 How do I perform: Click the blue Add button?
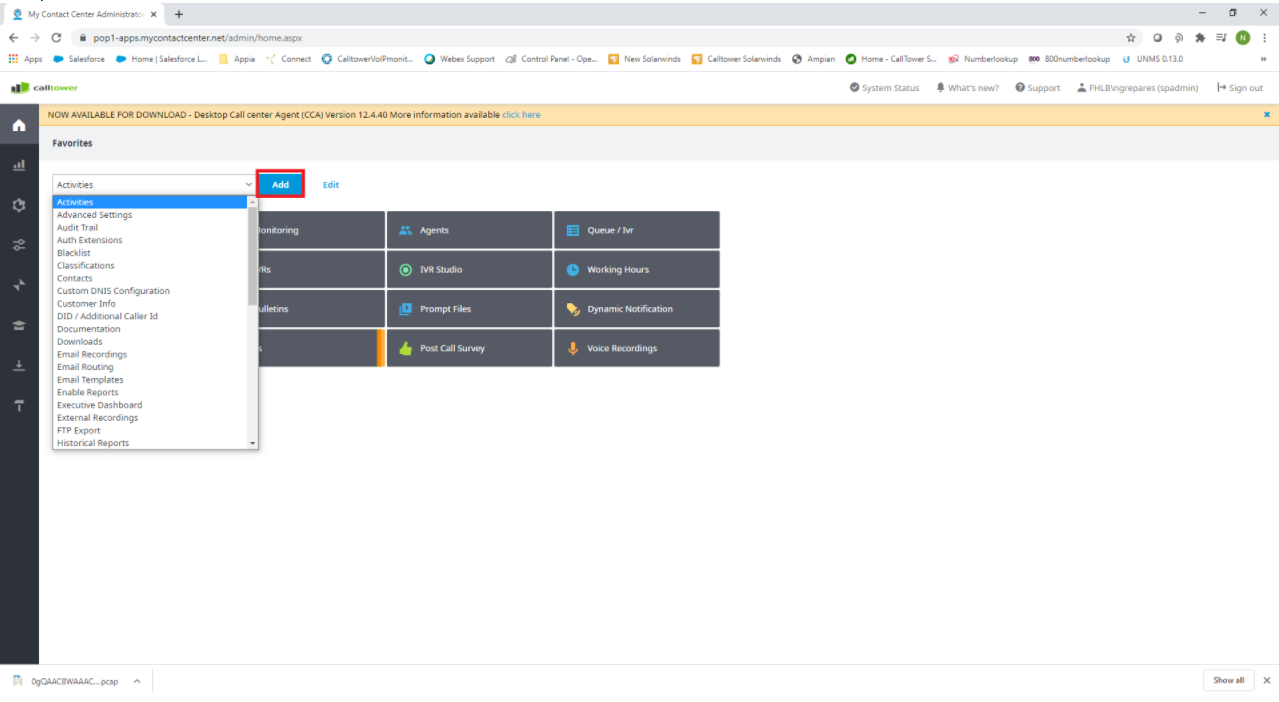point(280,184)
